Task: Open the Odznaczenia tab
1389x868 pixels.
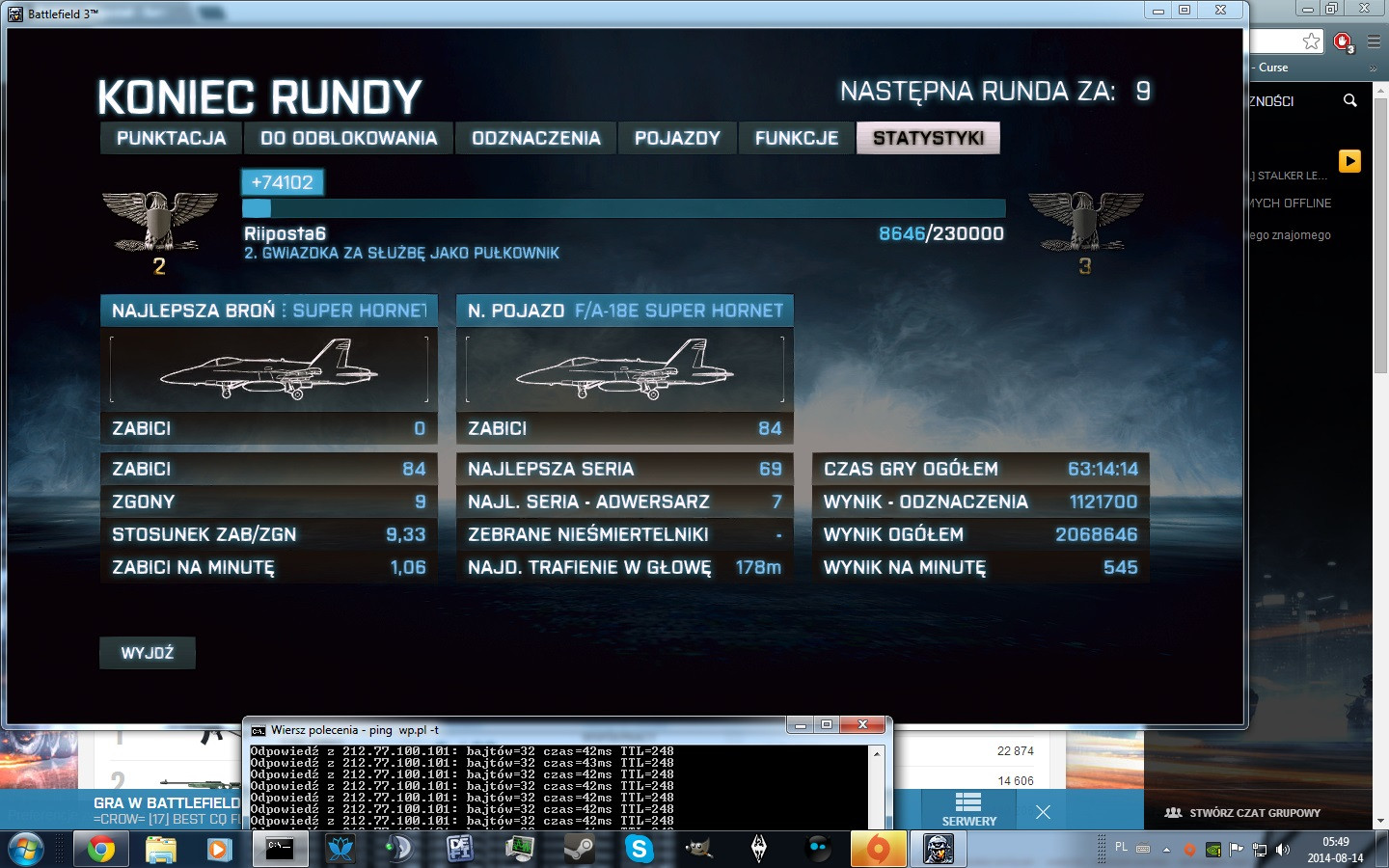Action: tap(535, 138)
